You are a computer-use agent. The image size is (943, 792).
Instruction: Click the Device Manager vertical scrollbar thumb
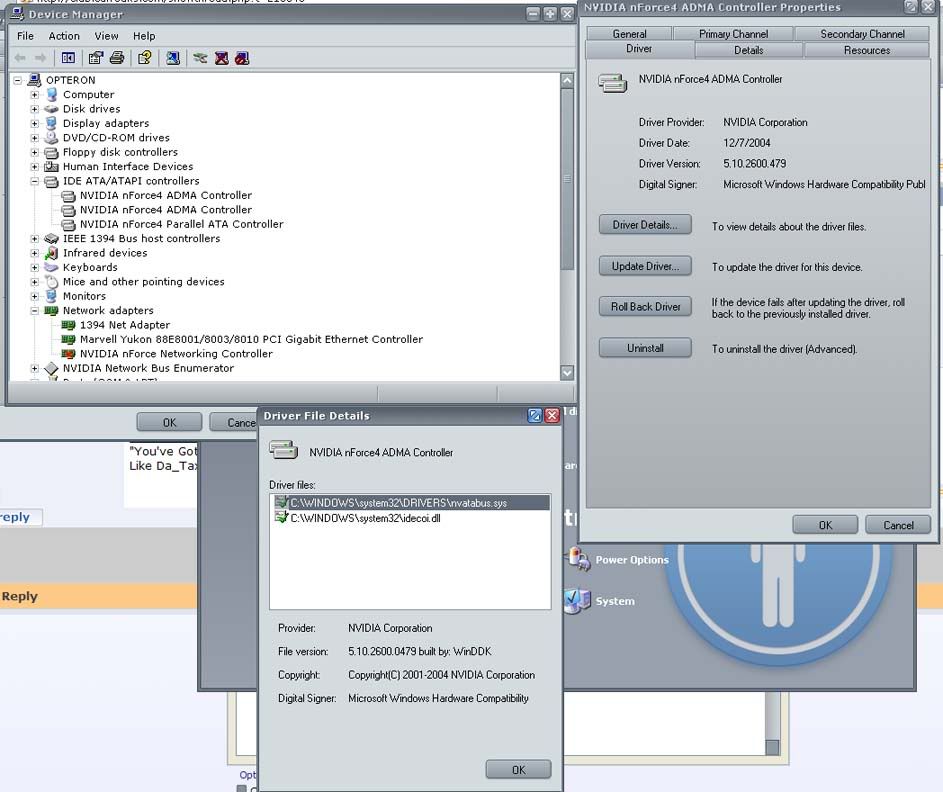tap(567, 179)
